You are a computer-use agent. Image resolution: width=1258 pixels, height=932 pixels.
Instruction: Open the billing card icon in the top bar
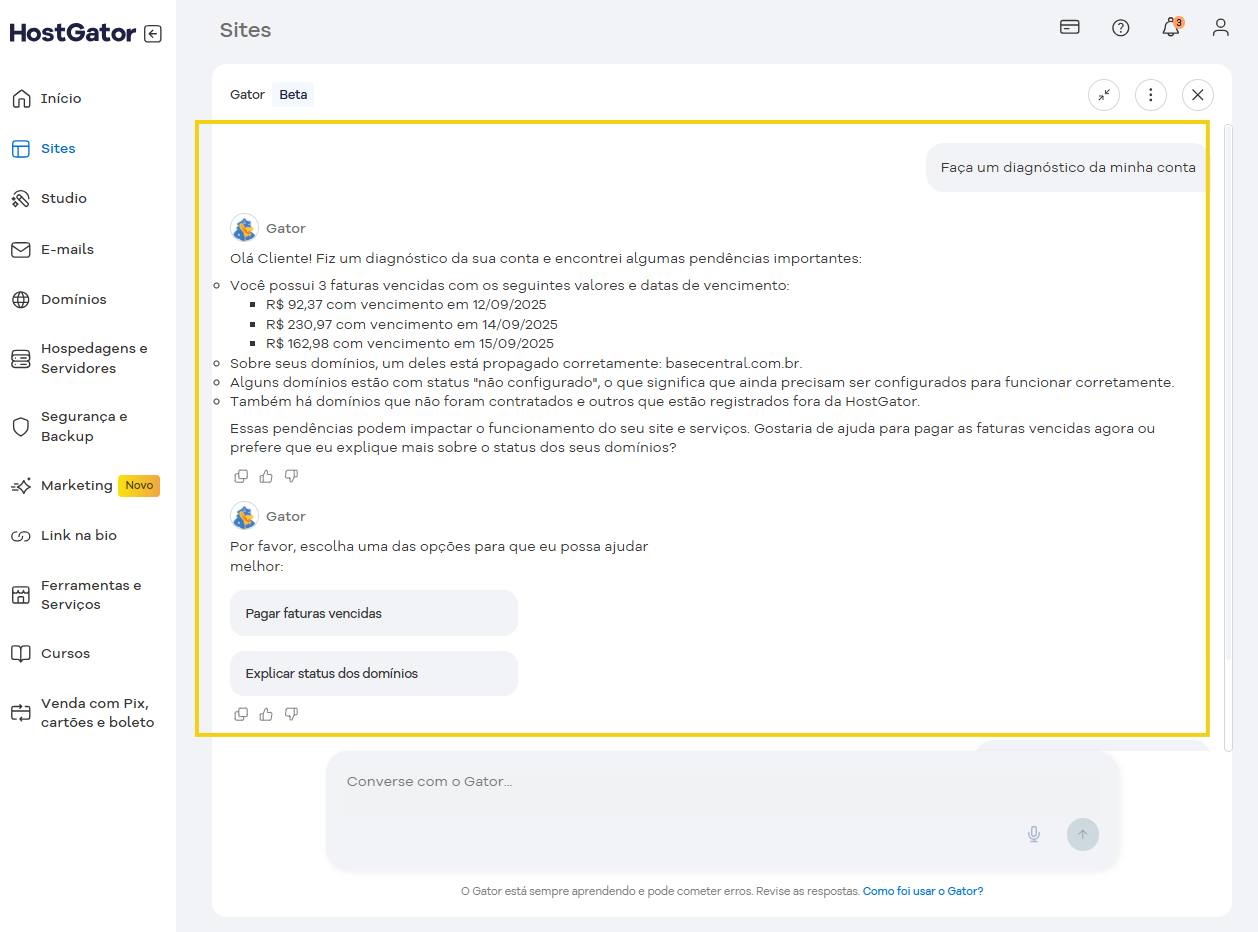[1069, 28]
